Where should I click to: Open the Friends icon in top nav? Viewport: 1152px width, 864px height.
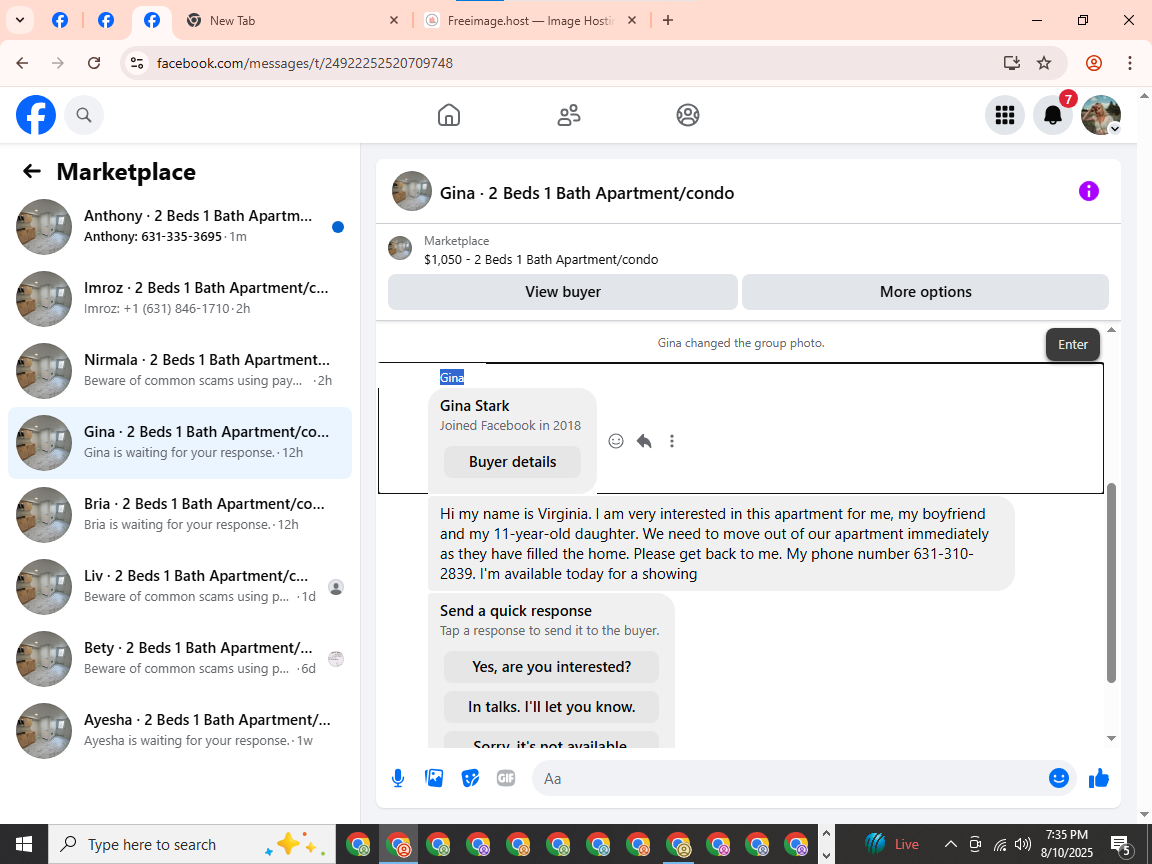pos(569,115)
